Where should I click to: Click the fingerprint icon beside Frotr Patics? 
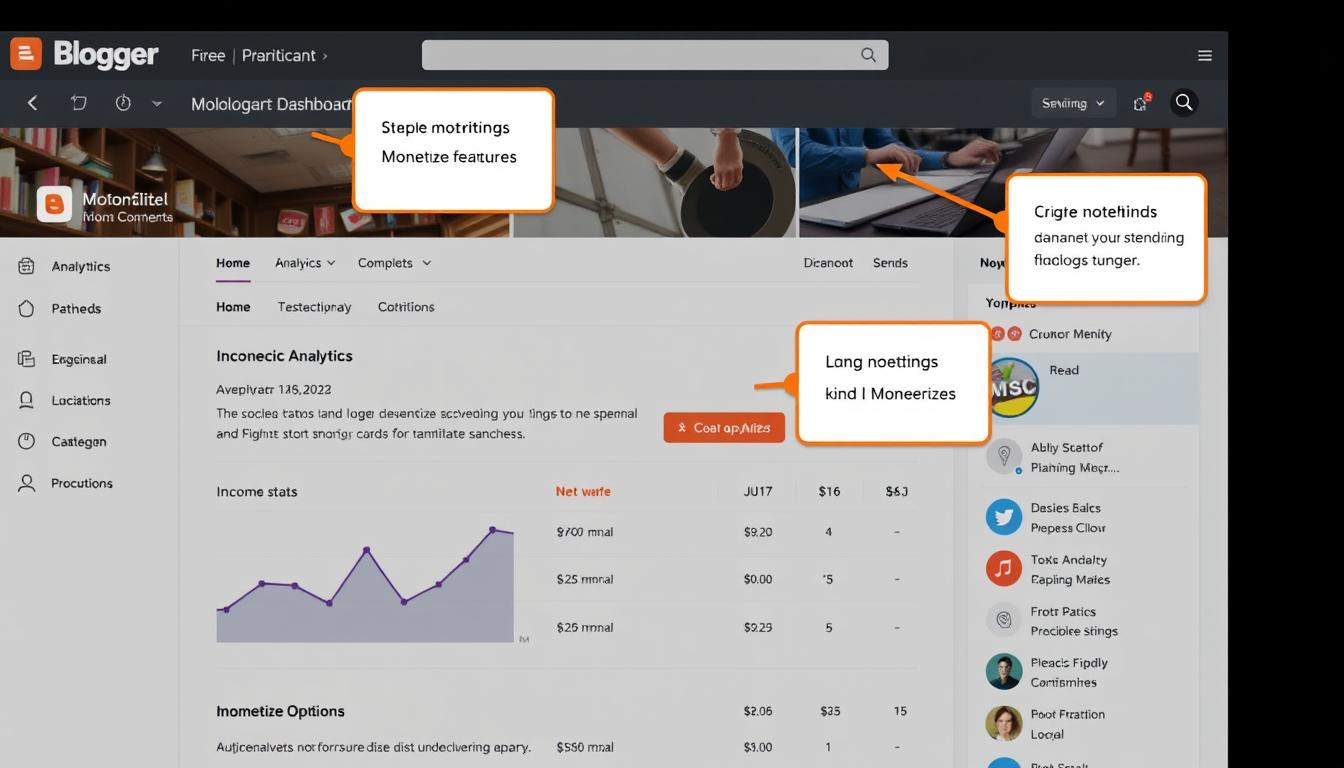[x=1004, y=620]
